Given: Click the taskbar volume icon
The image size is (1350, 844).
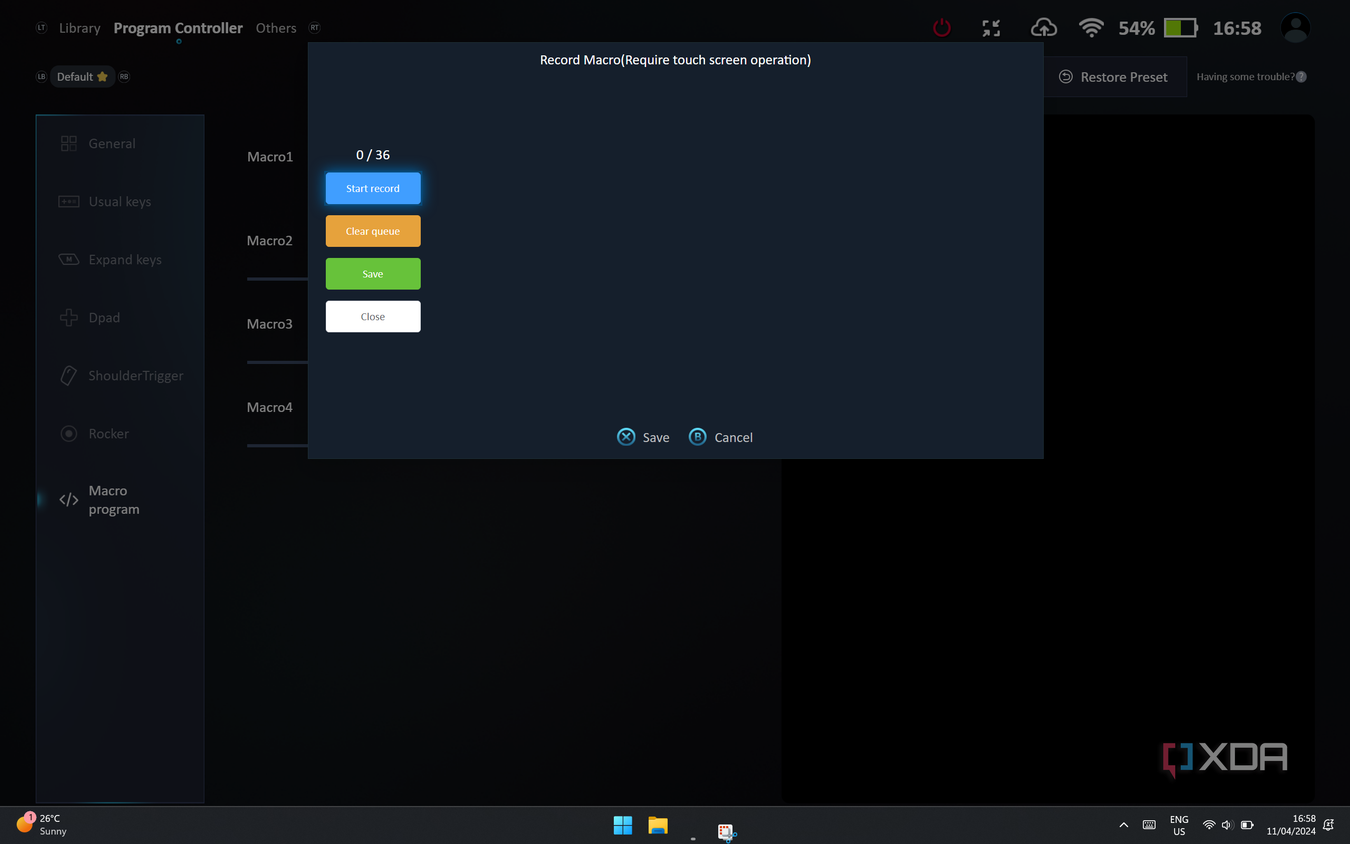Looking at the screenshot, I should coord(1227,825).
